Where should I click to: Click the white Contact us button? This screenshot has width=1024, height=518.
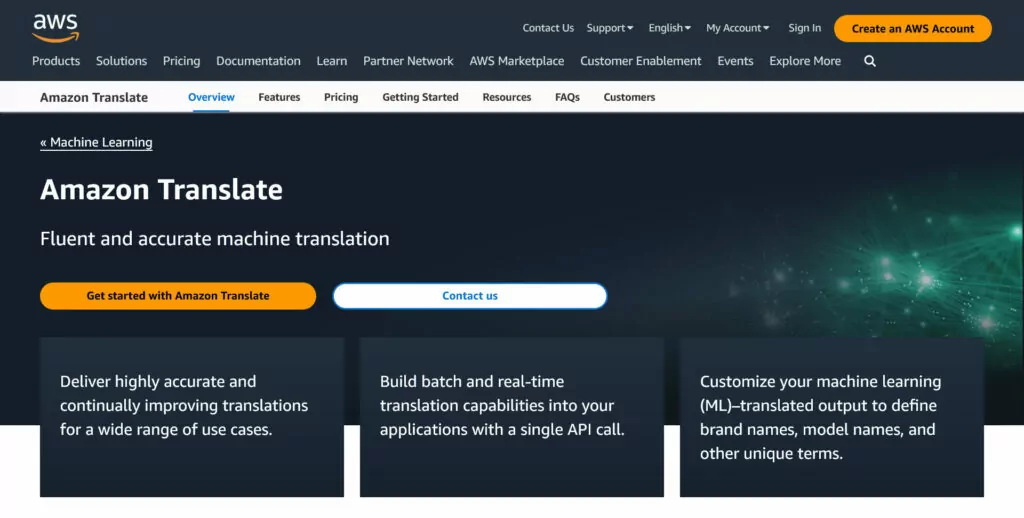470,296
